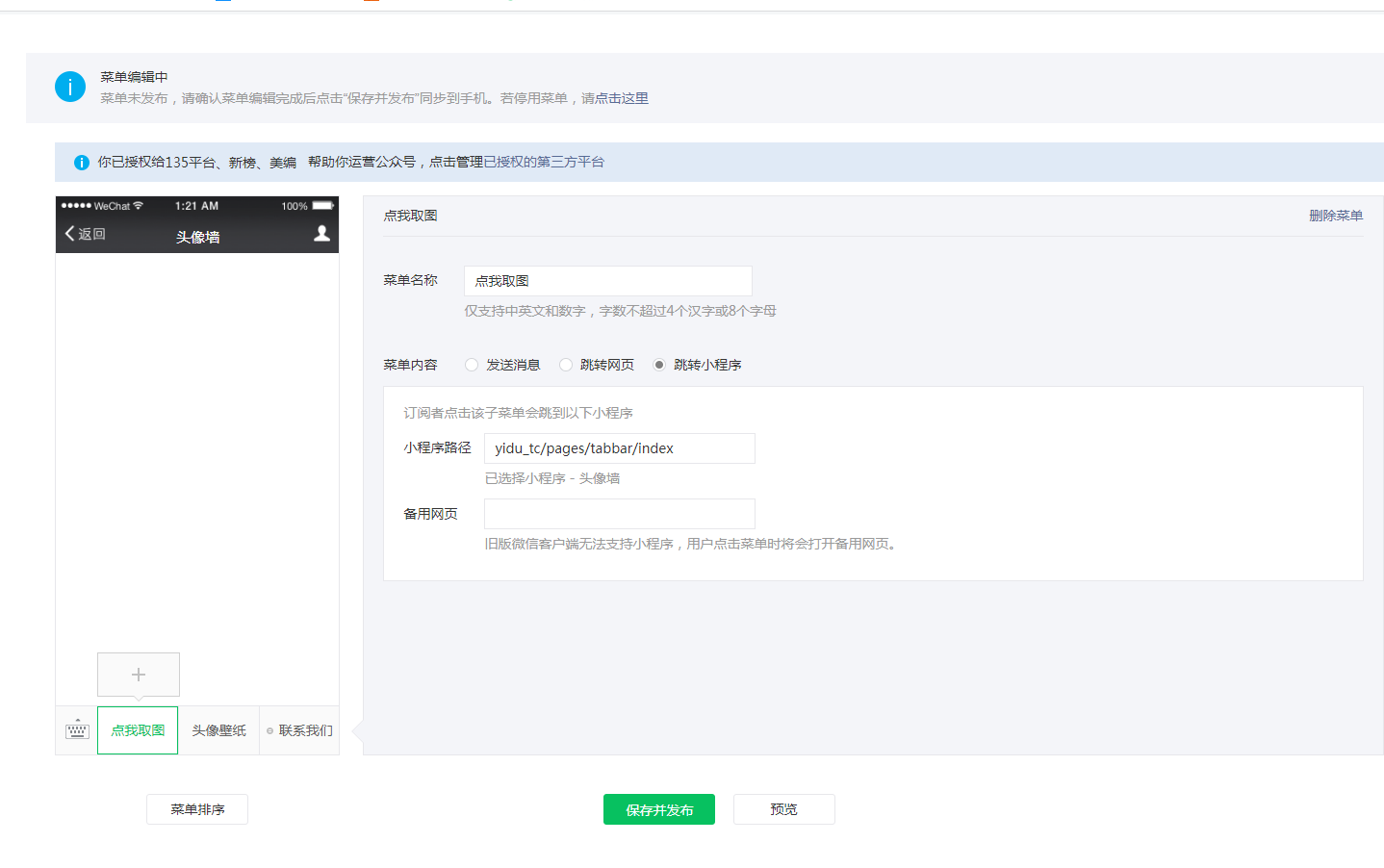
Task: Choose the 跳转网页 radio option
Action: click(566, 365)
